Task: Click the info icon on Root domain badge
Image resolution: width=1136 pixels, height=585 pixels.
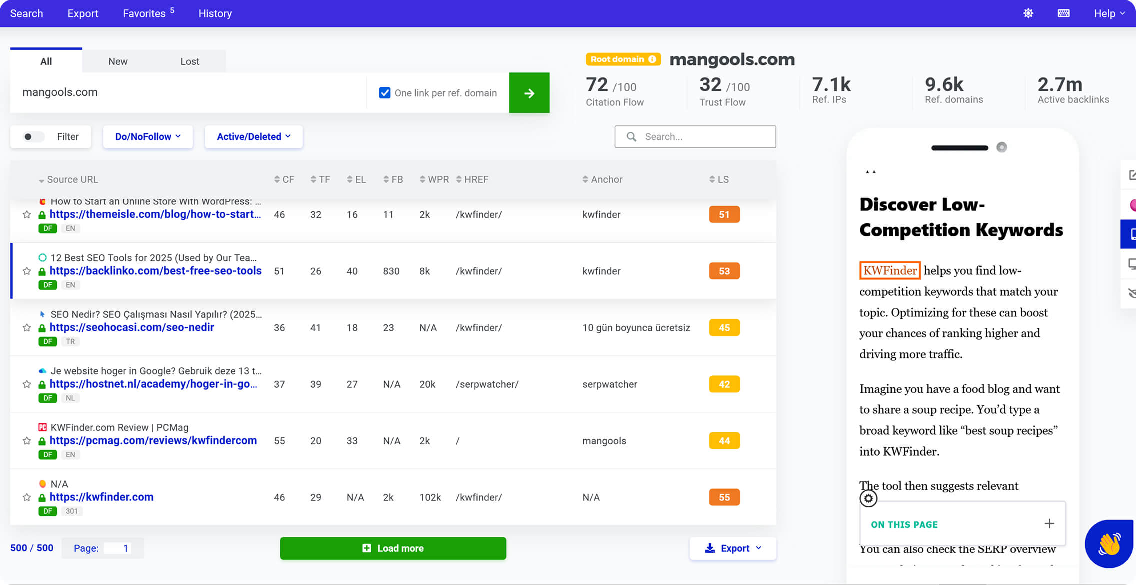Action: tap(652, 60)
